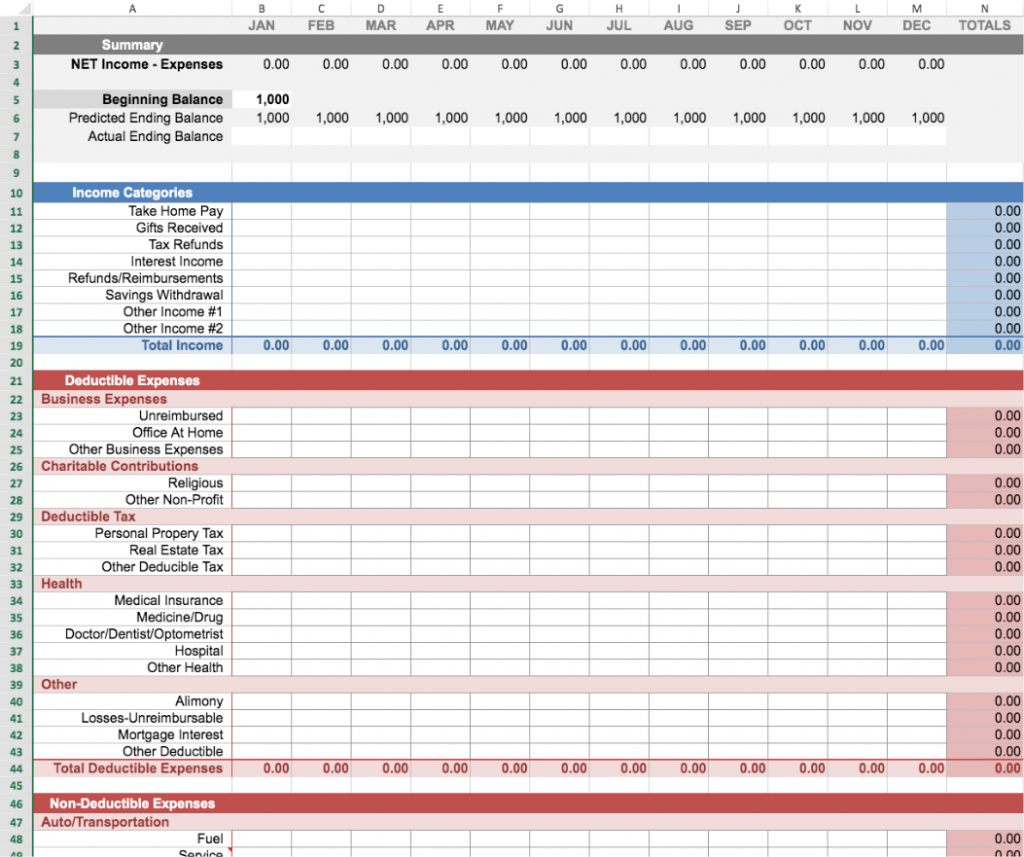
Task: Click the JAN Total Deductible Expenses cell
Action: click(262, 768)
